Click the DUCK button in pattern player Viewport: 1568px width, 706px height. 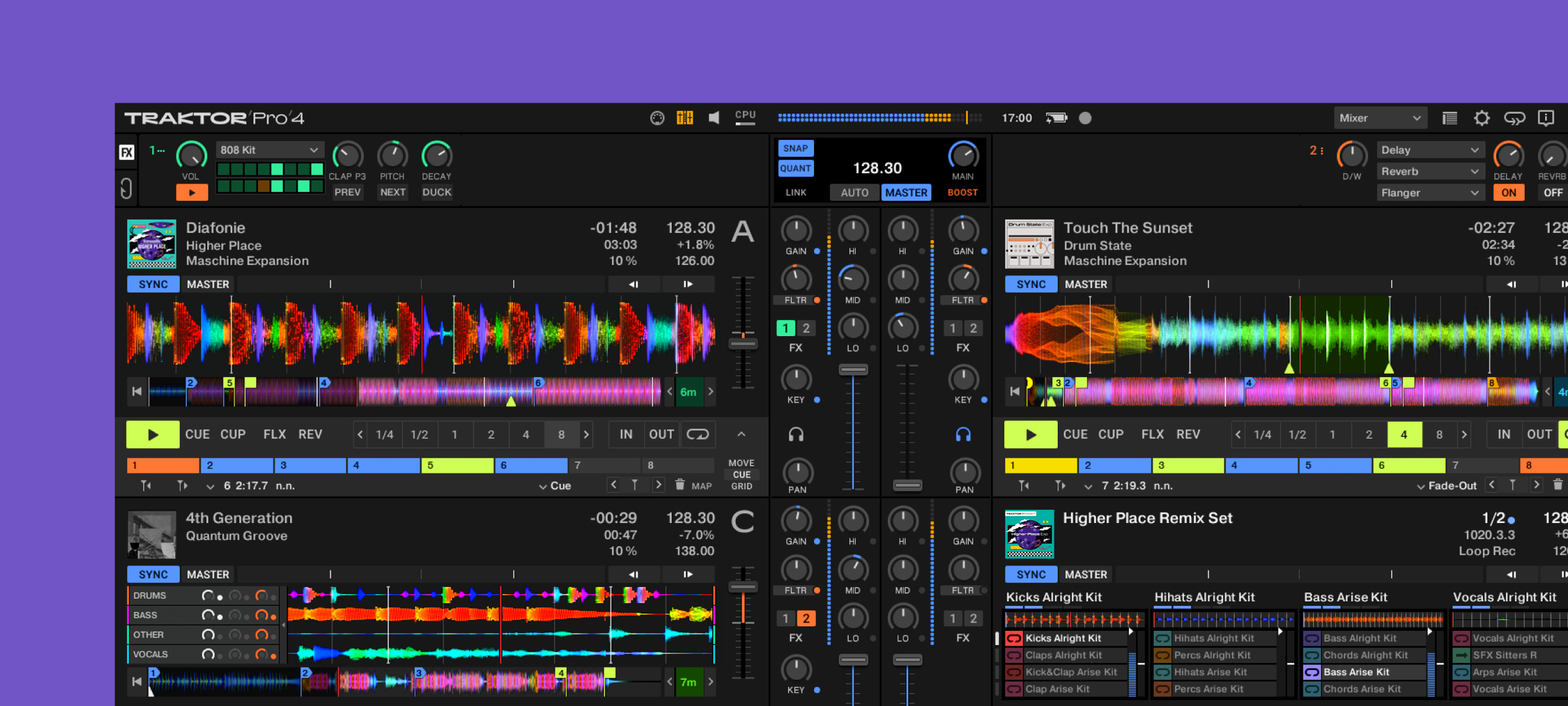(437, 193)
